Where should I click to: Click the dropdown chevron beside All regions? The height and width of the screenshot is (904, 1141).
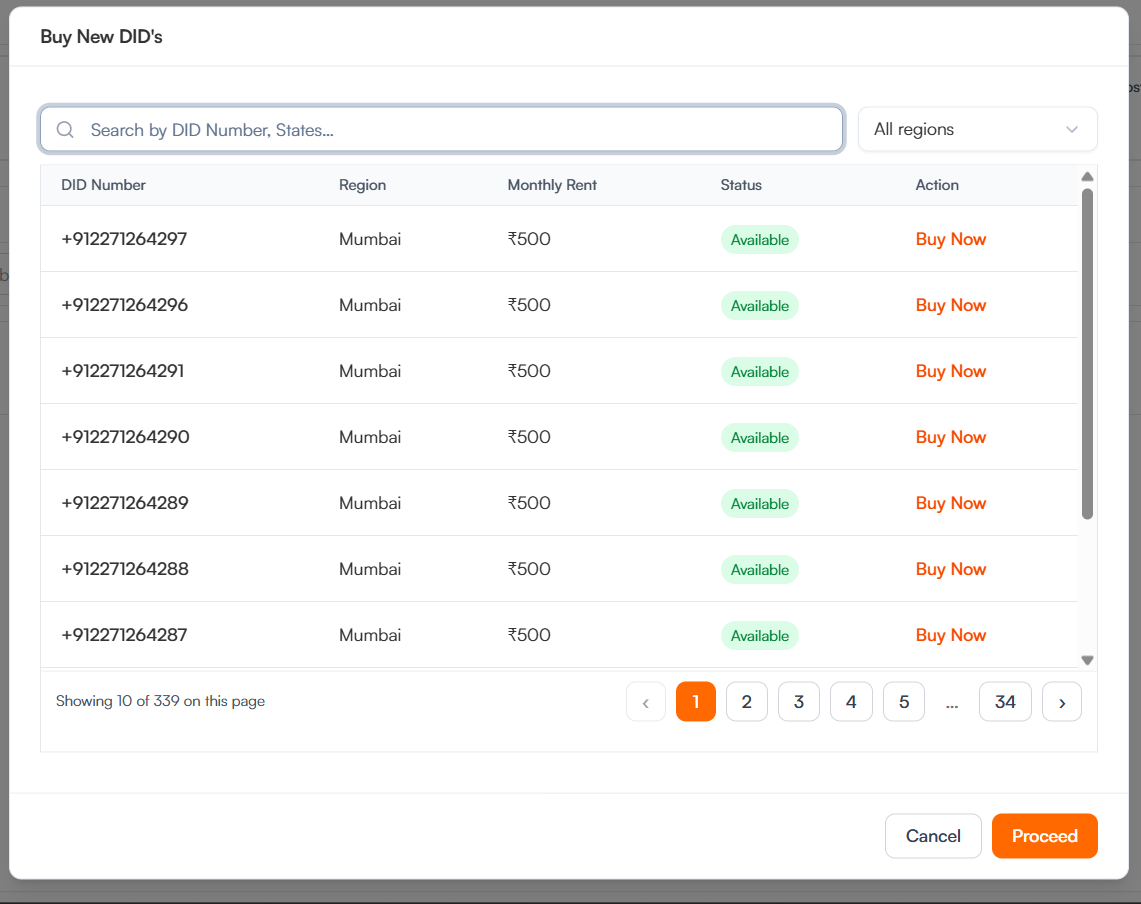1072,130
